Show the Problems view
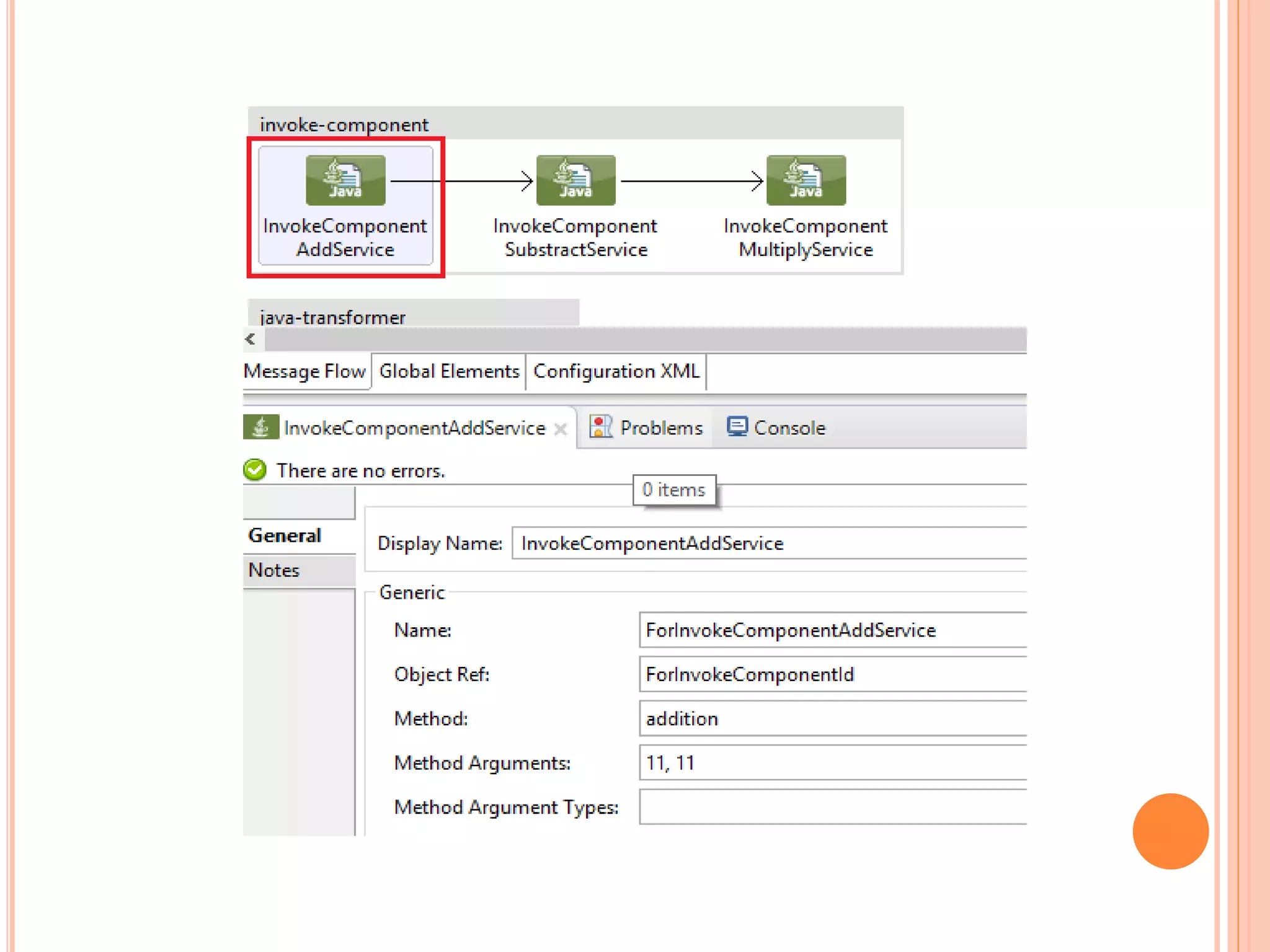The width and height of the screenshot is (1270, 952). pyautogui.click(x=660, y=428)
